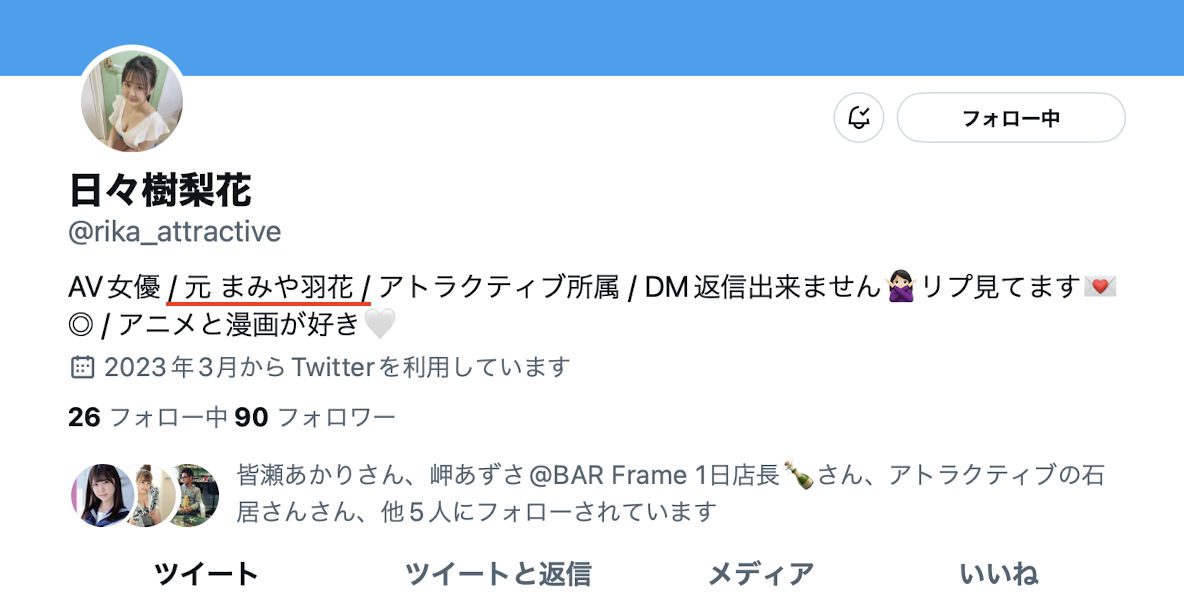The image size is (1184, 596).
Task: Click the white heart emoji in bio
Action: tap(379, 324)
